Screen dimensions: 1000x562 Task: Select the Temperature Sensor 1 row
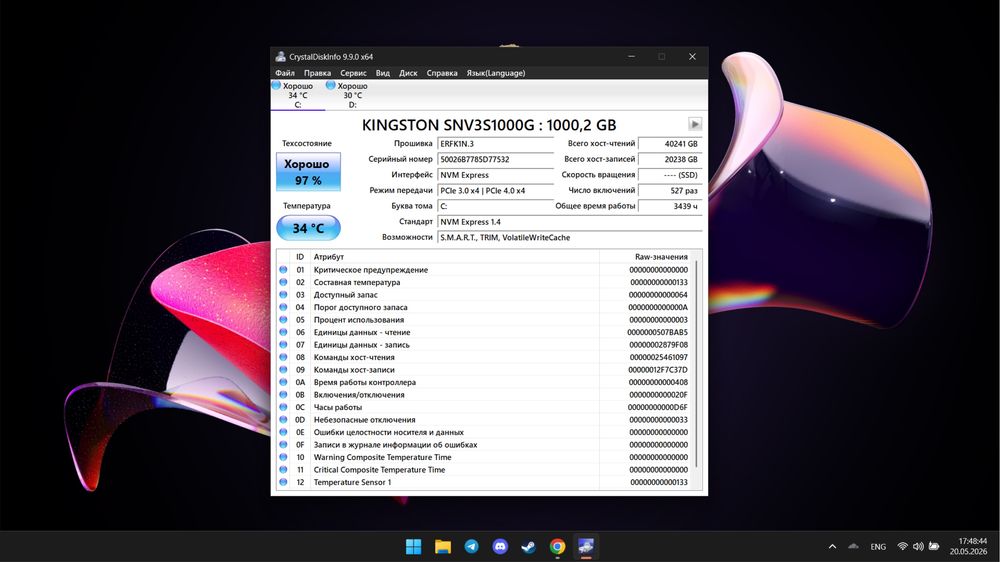tap(484, 482)
